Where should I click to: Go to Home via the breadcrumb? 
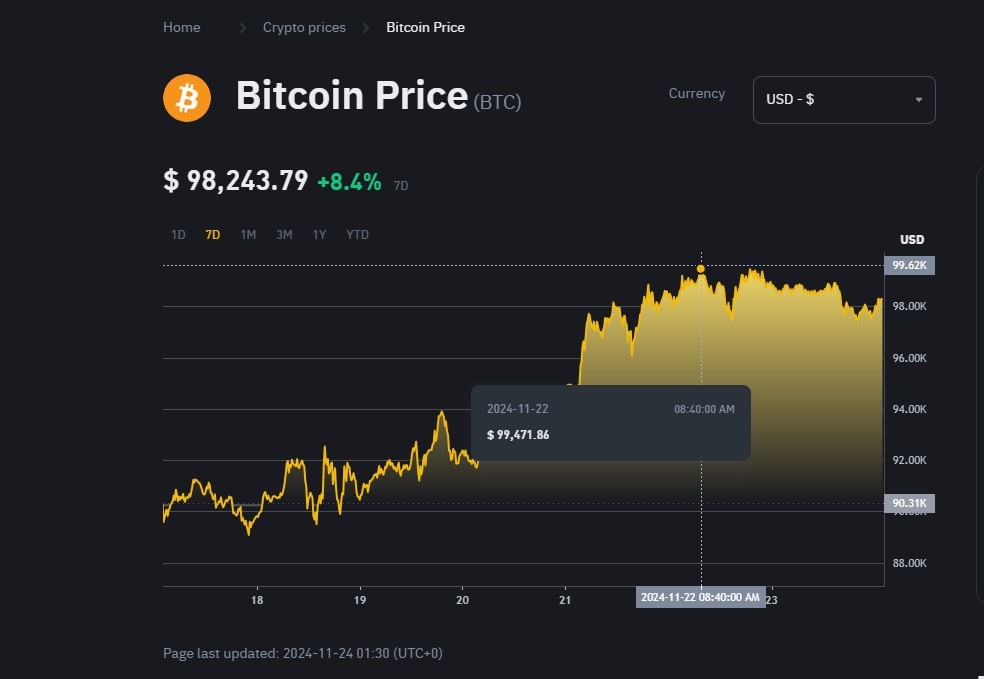(181, 27)
